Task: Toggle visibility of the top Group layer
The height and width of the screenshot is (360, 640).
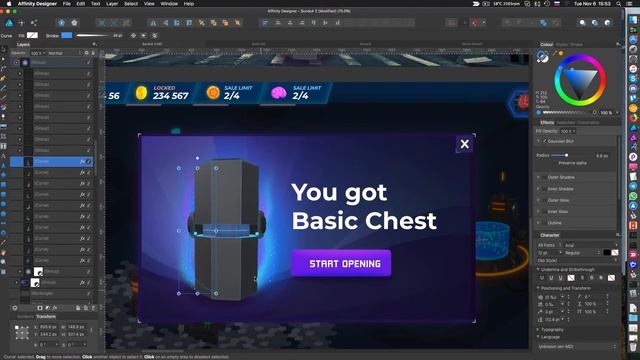Action: pos(89,62)
